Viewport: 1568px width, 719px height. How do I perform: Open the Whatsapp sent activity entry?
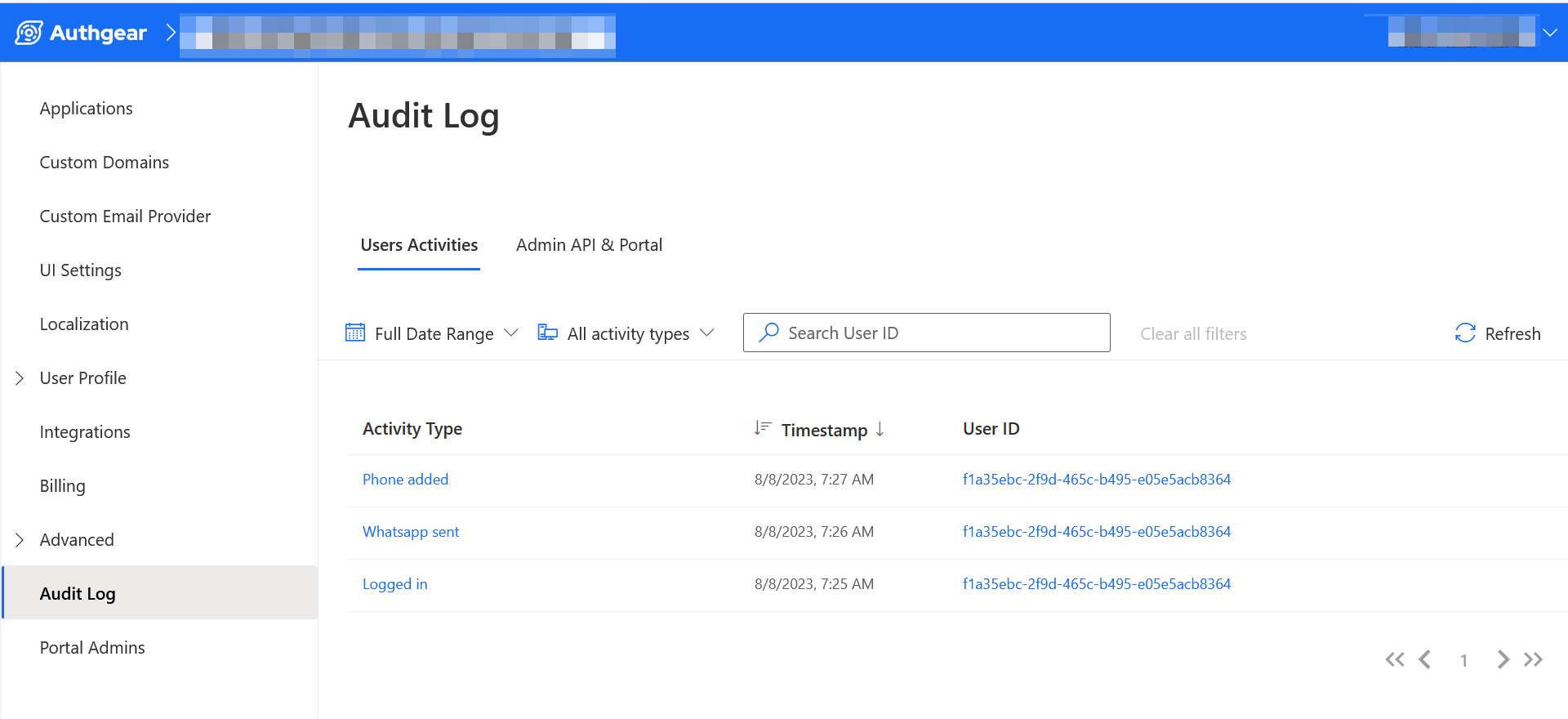tap(411, 532)
